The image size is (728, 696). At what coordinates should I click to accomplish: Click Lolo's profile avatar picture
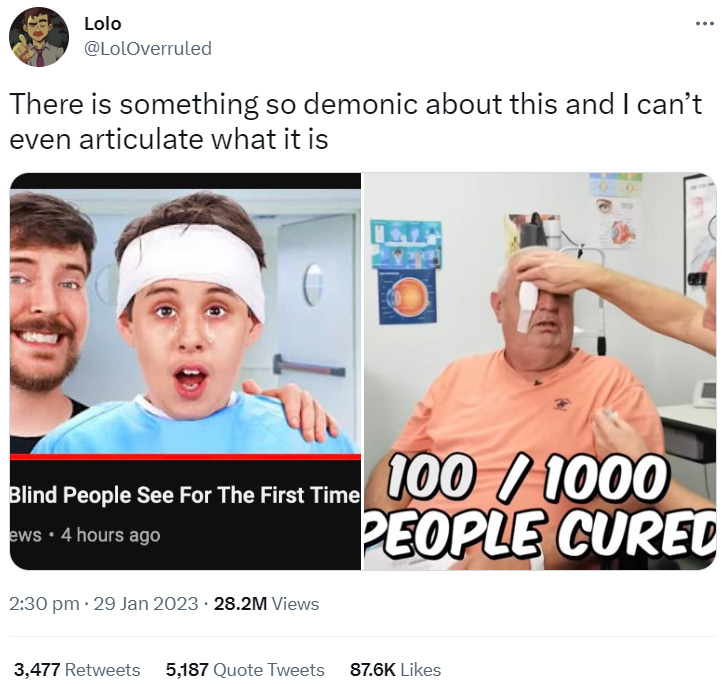[39, 37]
